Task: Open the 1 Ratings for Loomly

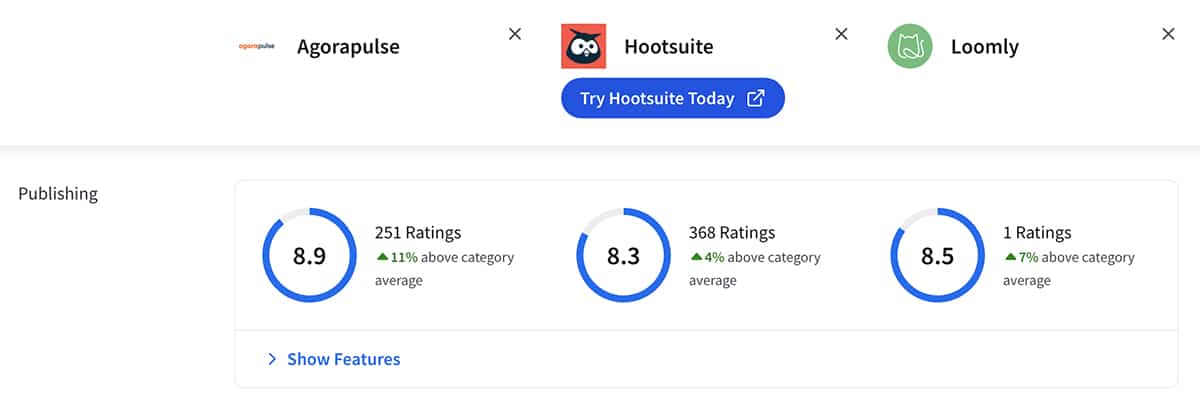Action: pyautogui.click(x=1037, y=233)
